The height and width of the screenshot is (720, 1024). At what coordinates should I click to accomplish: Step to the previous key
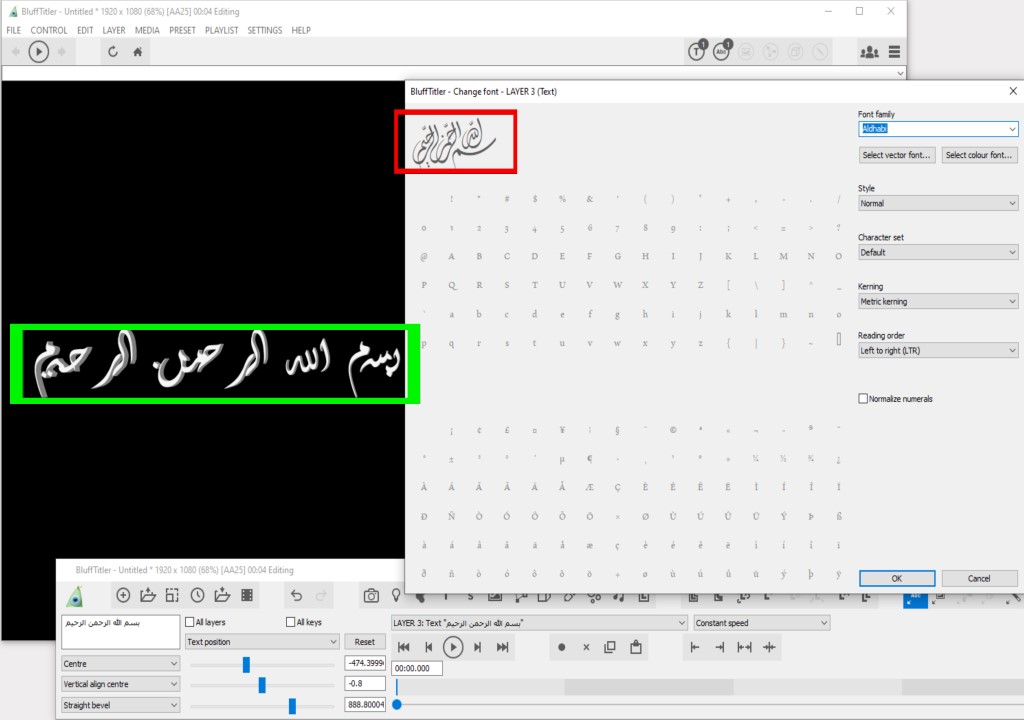click(428, 647)
